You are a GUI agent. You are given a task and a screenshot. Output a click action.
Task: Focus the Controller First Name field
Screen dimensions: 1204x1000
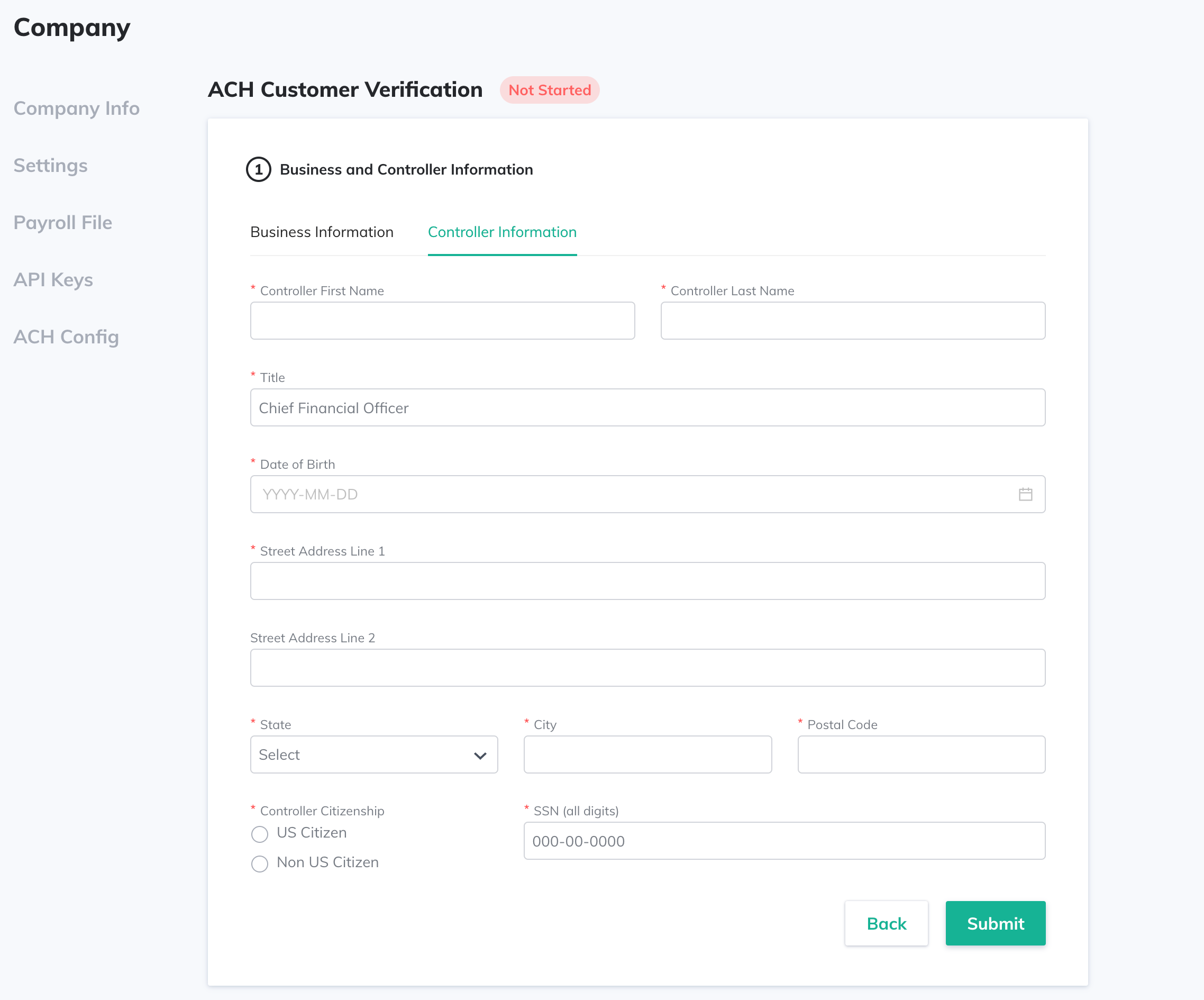(442, 321)
